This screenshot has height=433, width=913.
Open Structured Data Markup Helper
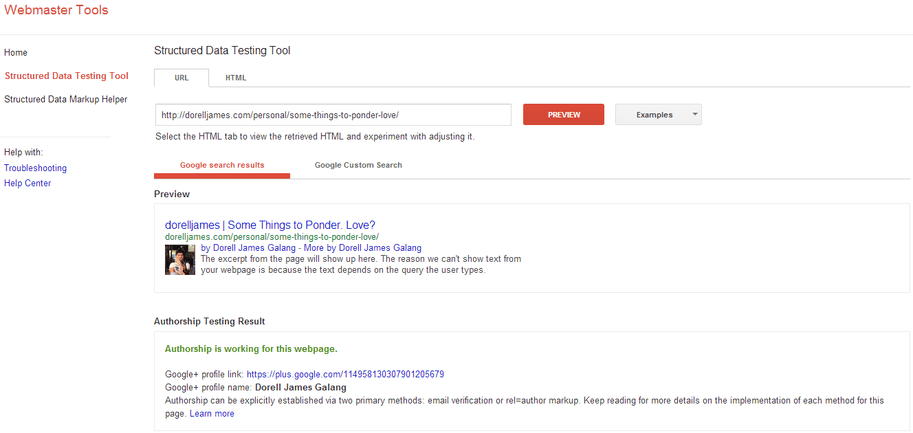coord(65,99)
